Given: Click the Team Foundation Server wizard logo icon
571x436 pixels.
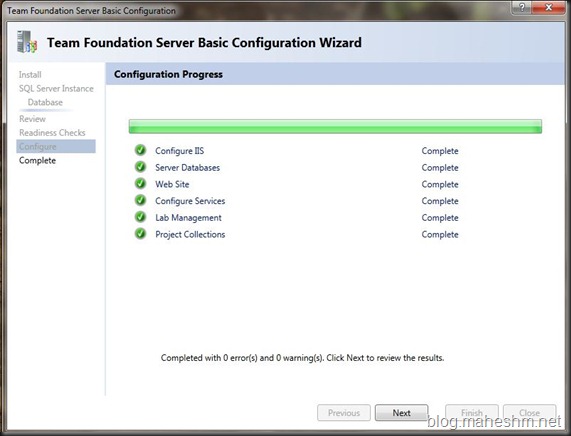Looking at the screenshot, I should (x=27, y=42).
